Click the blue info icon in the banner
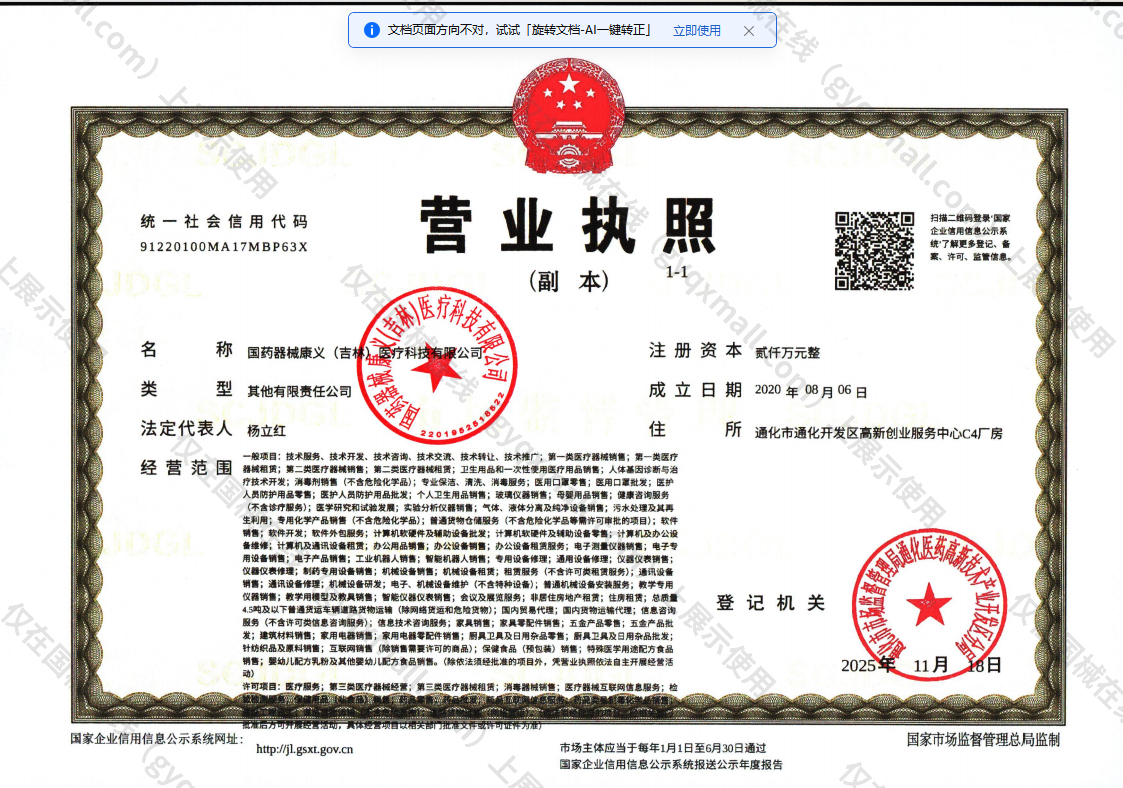This screenshot has height=788, width=1123. point(372,30)
